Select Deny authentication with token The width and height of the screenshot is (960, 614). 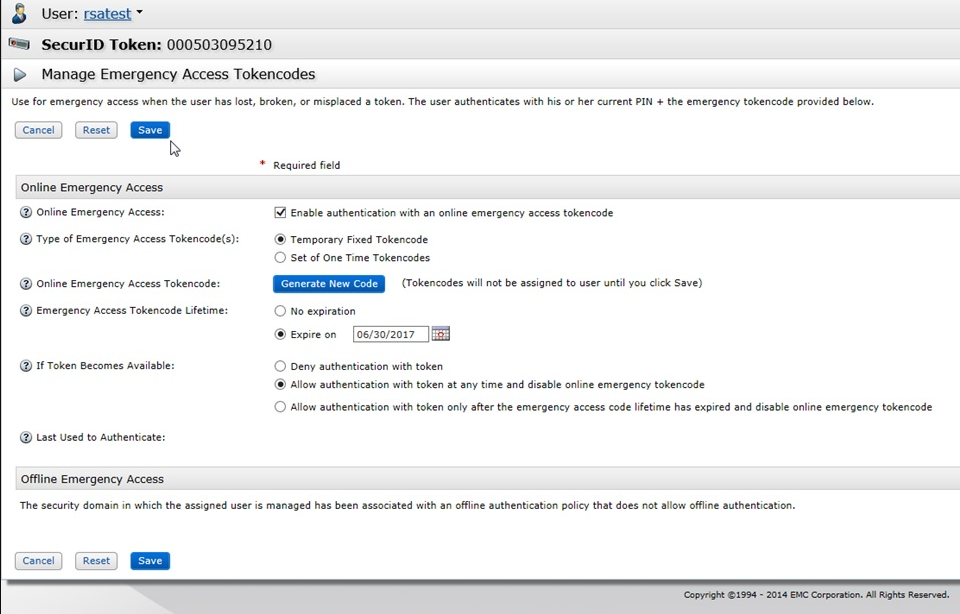coord(281,365)
